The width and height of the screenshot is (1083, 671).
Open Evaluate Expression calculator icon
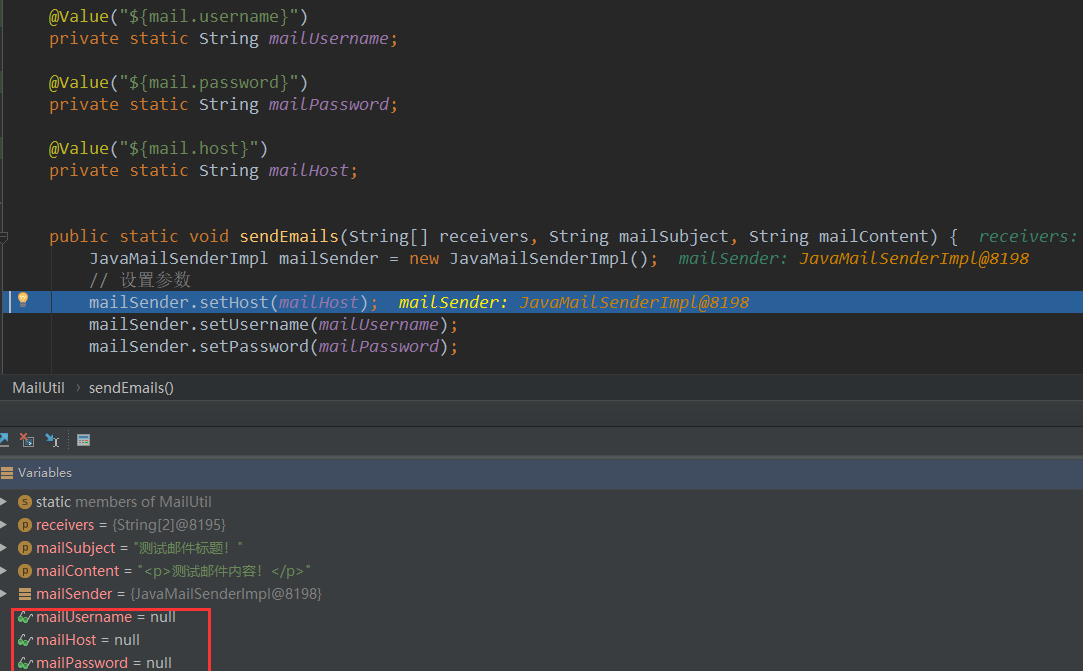(84, 440)
